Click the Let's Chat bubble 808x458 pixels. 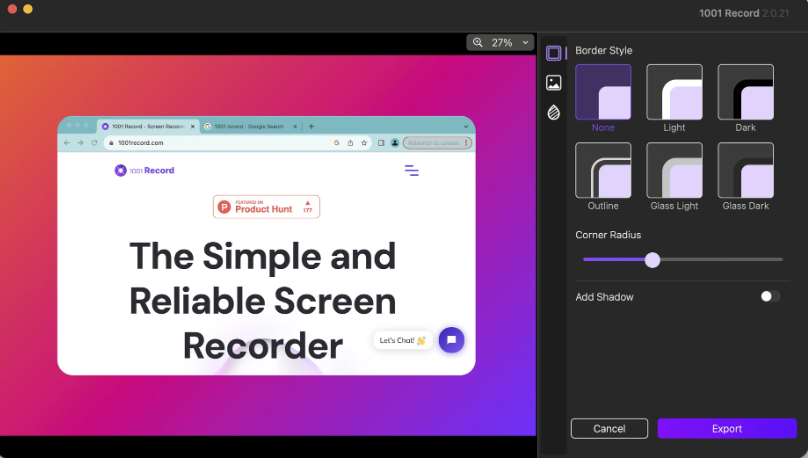click(402, 340)
